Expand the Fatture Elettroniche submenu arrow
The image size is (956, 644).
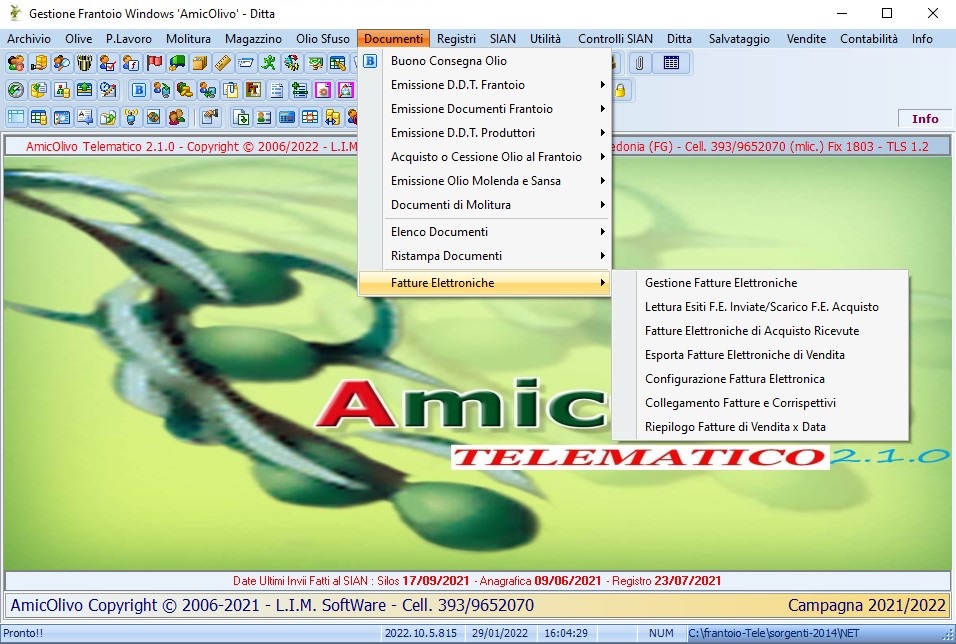click(x=602, y=283)
